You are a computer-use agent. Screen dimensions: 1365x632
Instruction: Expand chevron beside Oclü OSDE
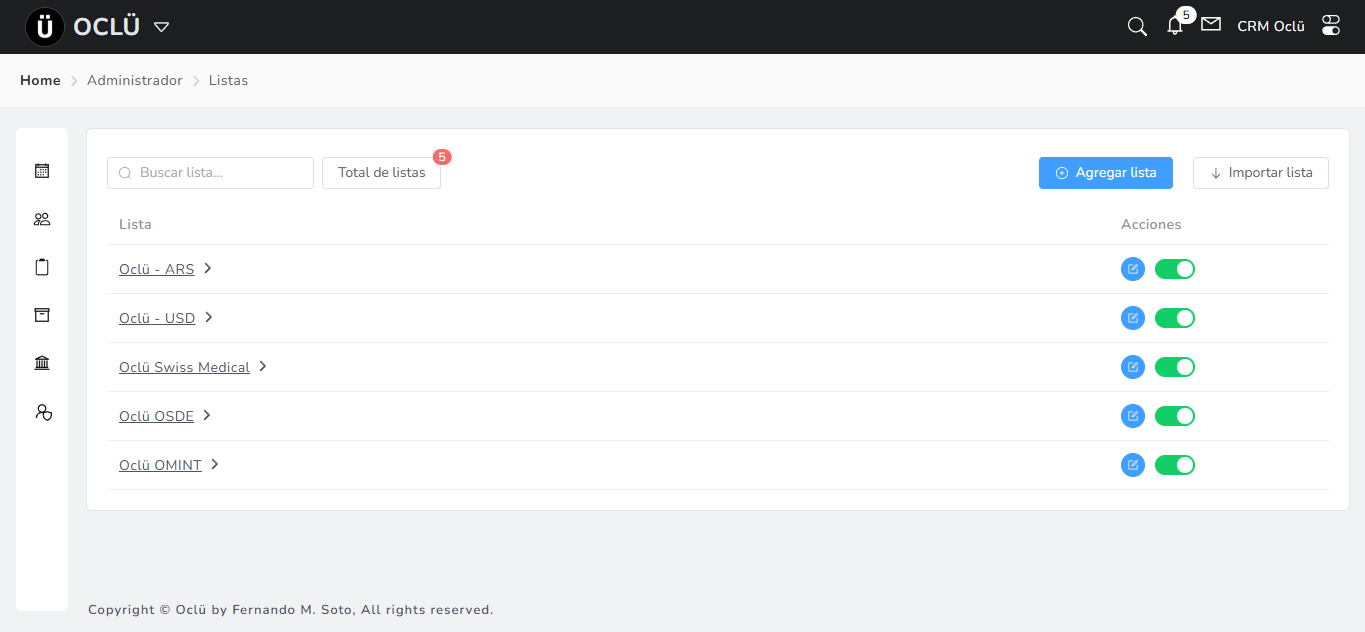207,415
